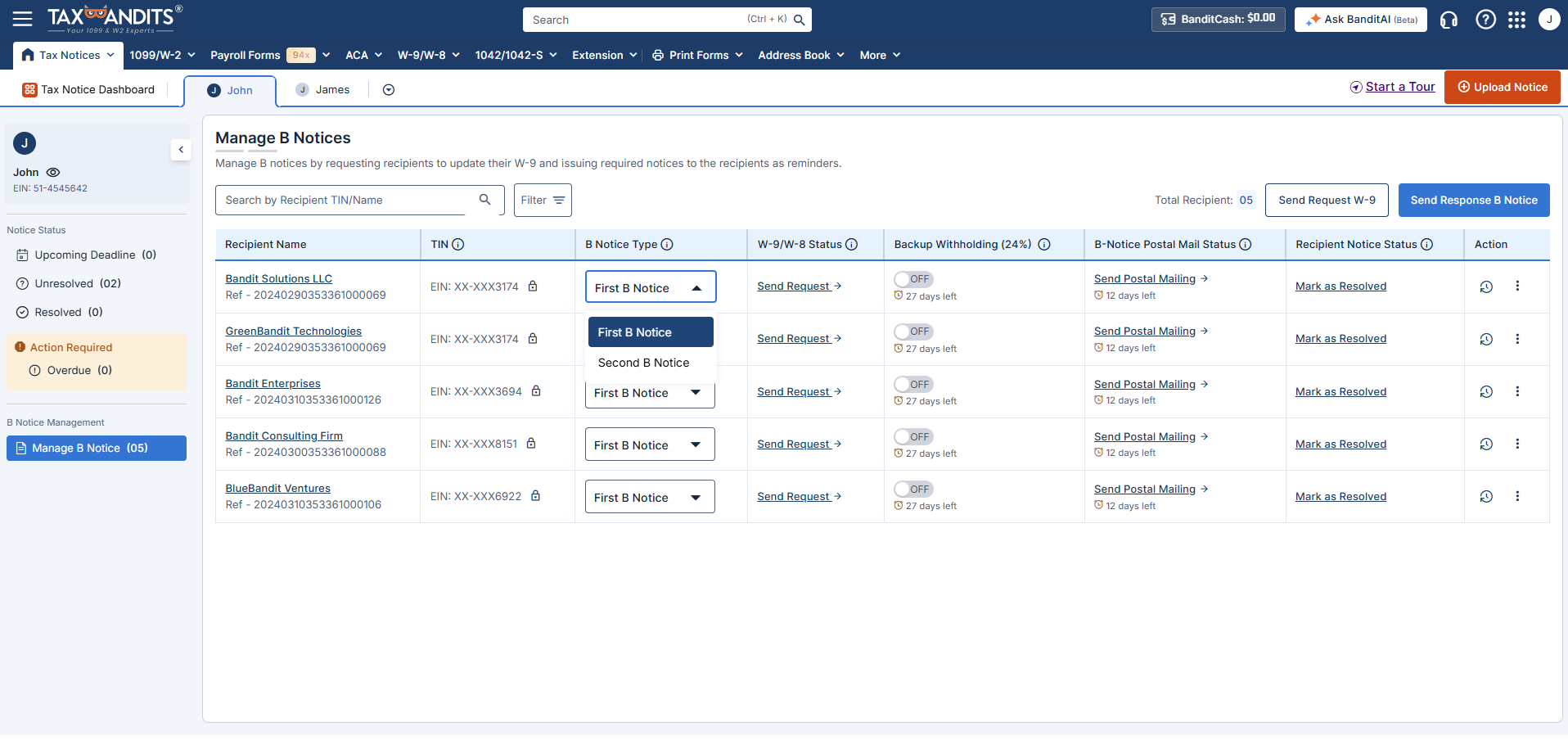Image resolution: width=1568 pixels, height=740 pixels.
Task: Mark GreenBandit Technologies as Resolved
Action: pos(1340,339)
